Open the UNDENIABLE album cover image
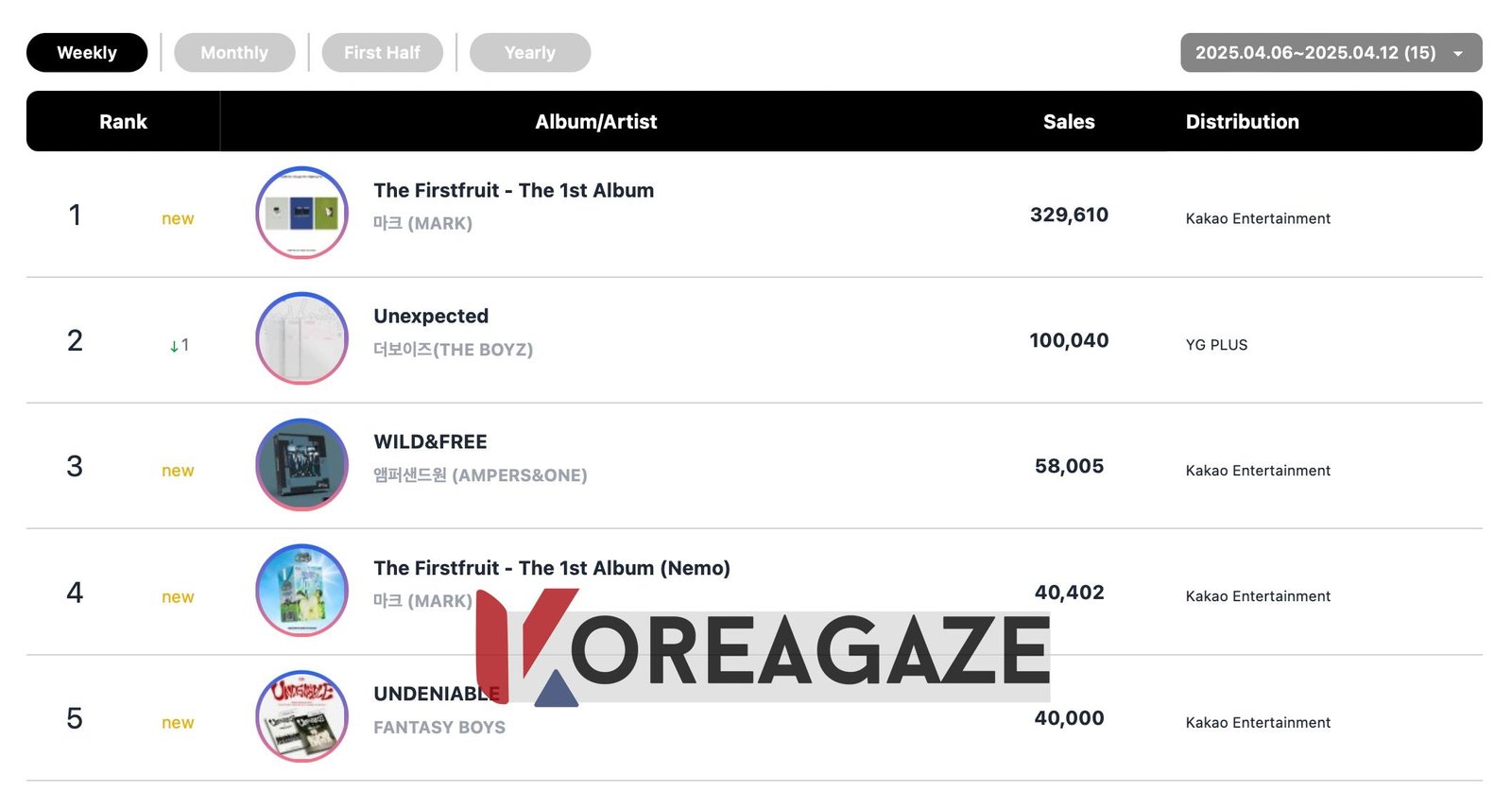This screenshot has height=792, width=1512. (301, 716)
